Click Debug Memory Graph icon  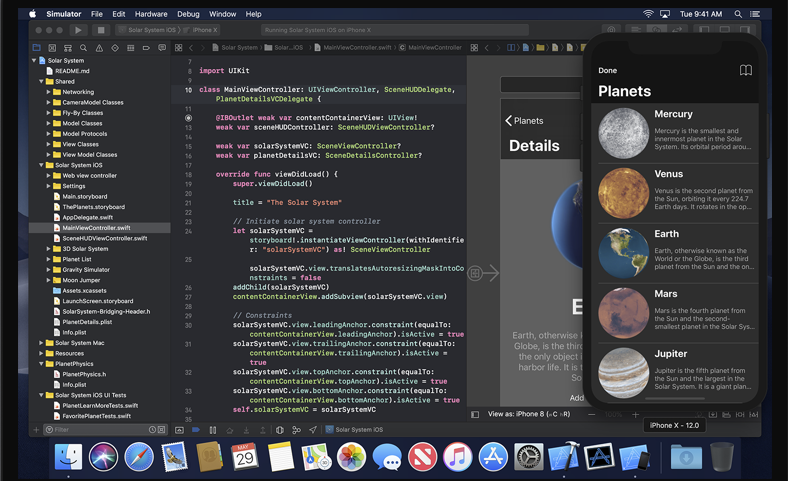point(297,430)
